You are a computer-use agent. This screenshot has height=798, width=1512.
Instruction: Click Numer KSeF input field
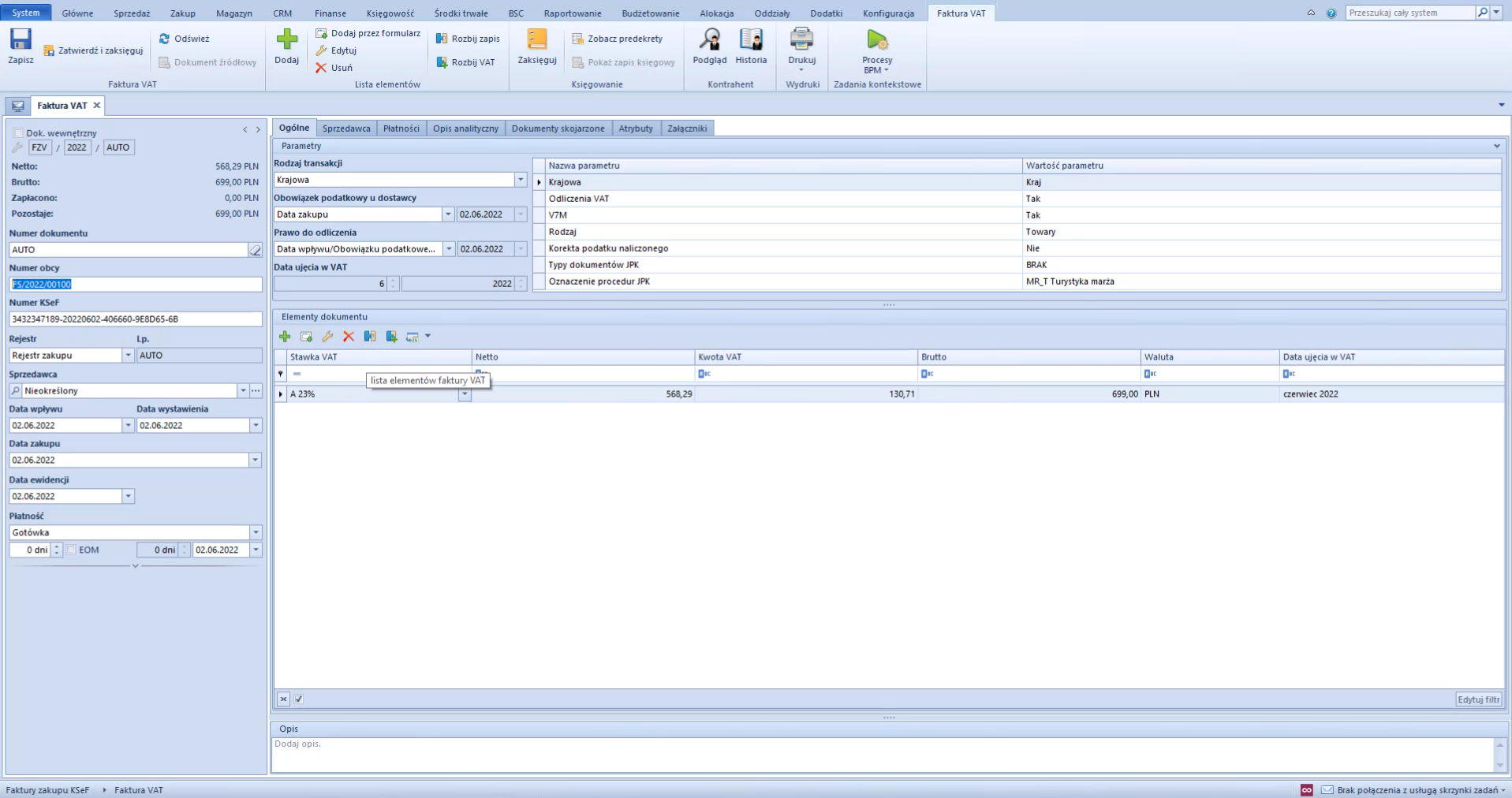tap(136, 319)
